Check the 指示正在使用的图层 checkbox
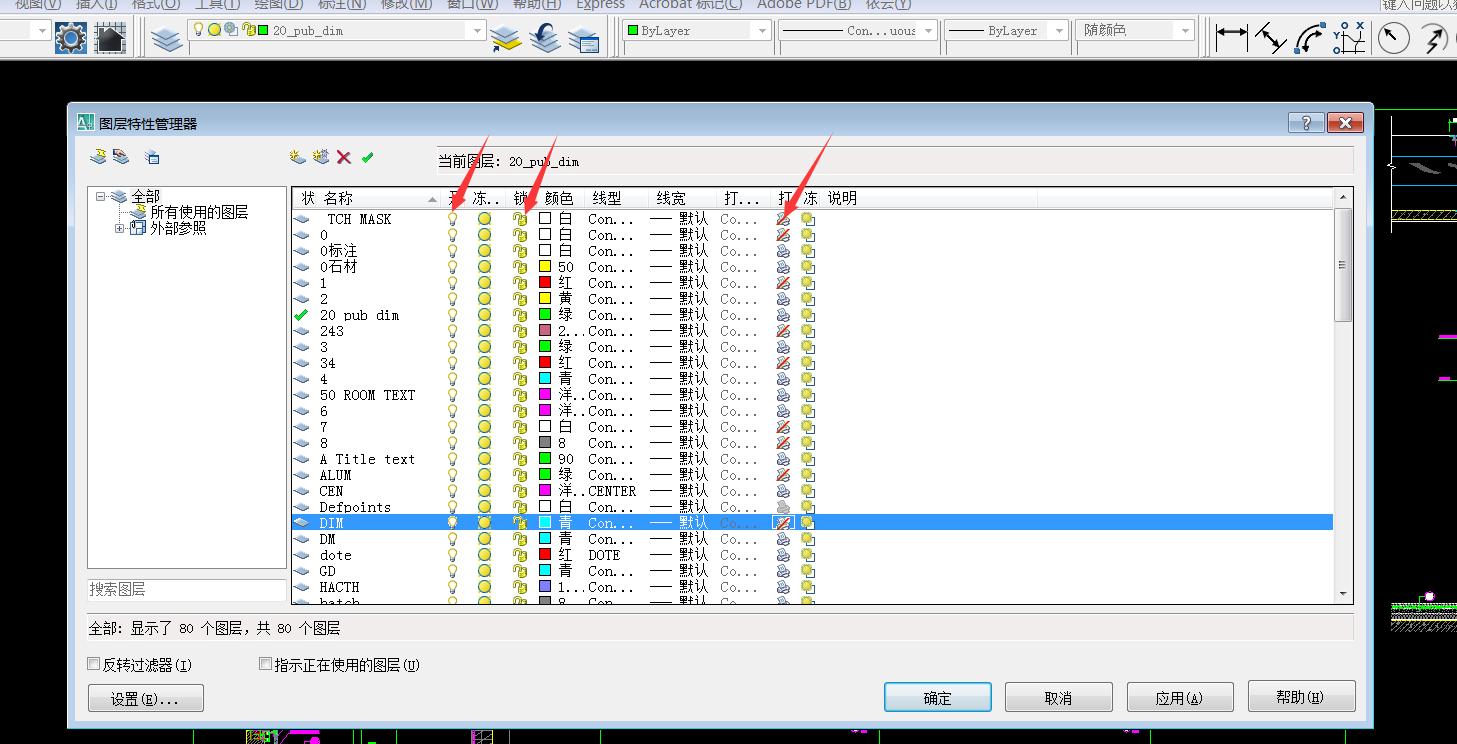This screenshot has height=744, width=1457. pyautogui.click(x=265, y=664)
